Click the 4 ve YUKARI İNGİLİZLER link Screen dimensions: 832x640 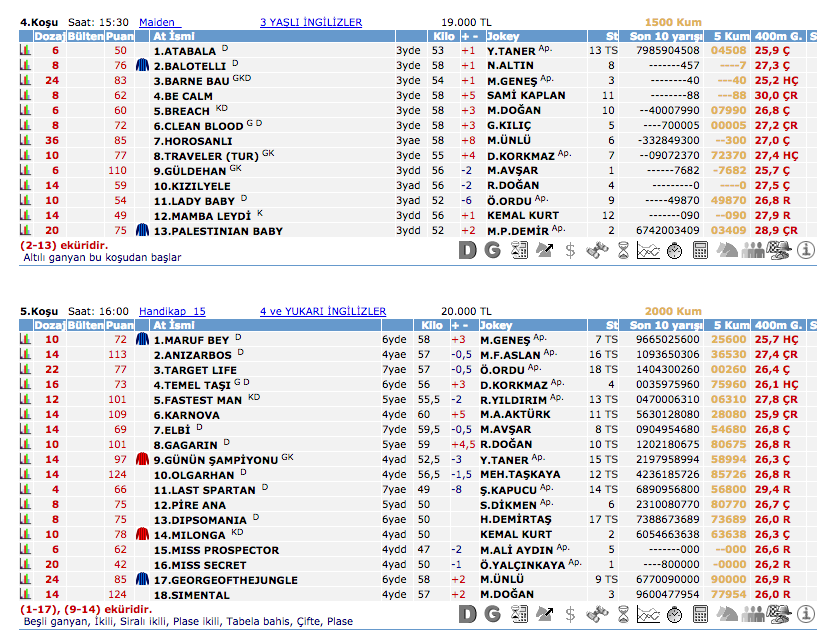pyautogui.click(x=322, y=311)
